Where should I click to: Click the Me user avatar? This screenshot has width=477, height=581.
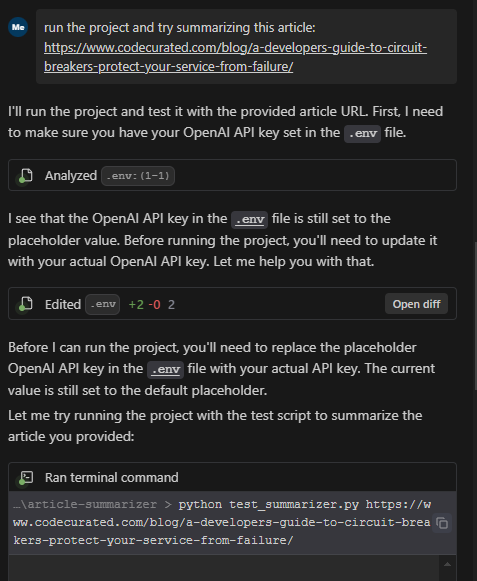click(18, 27)
